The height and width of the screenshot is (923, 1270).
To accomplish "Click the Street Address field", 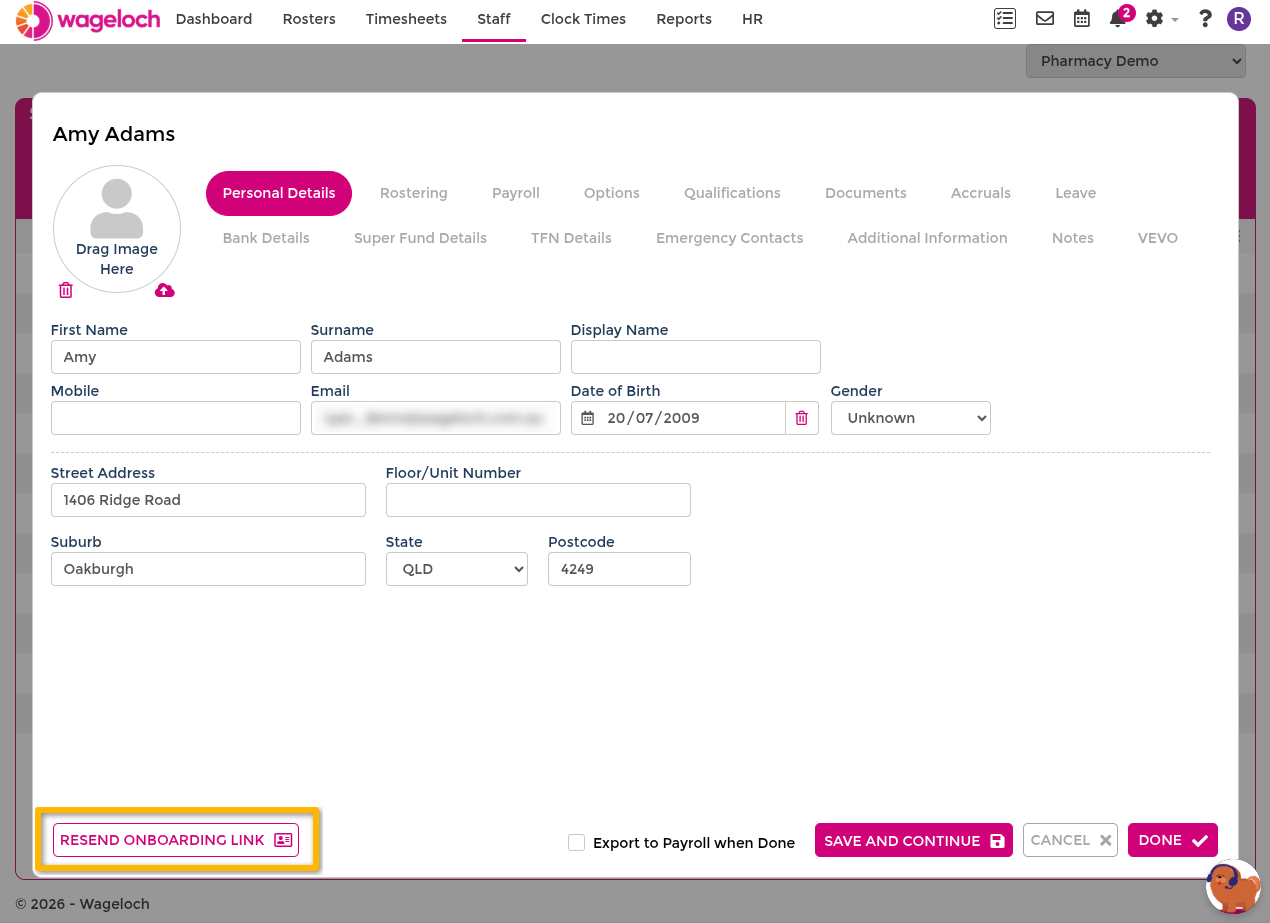I will 208,500.
